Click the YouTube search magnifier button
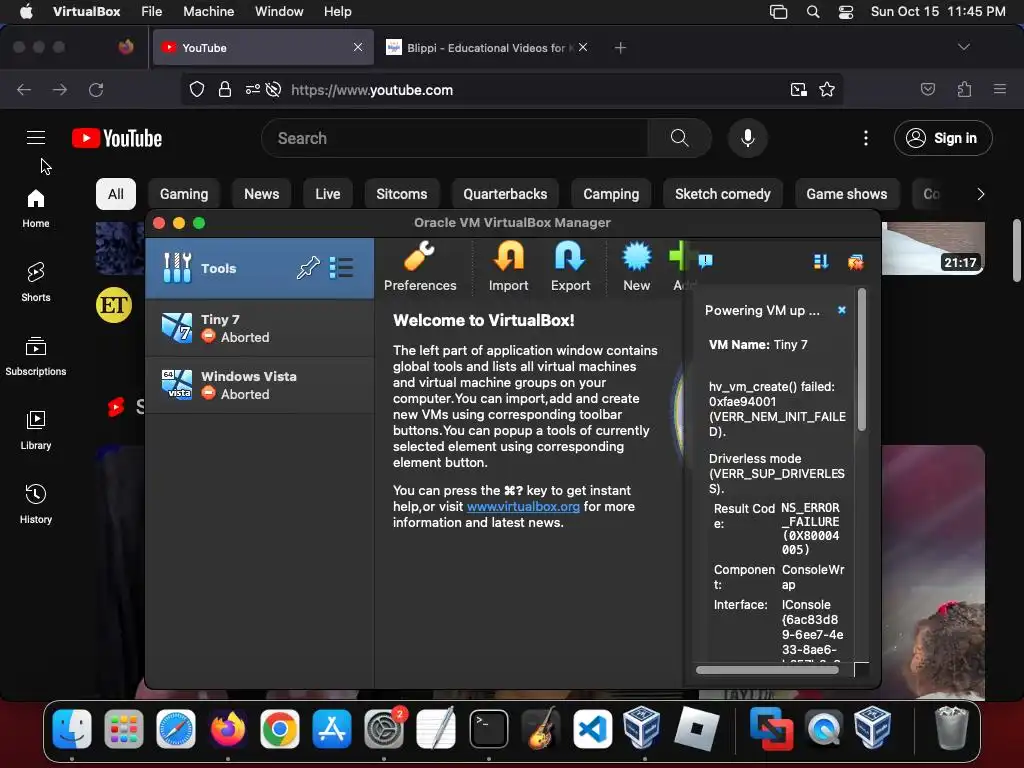 [x=679, y=138]
